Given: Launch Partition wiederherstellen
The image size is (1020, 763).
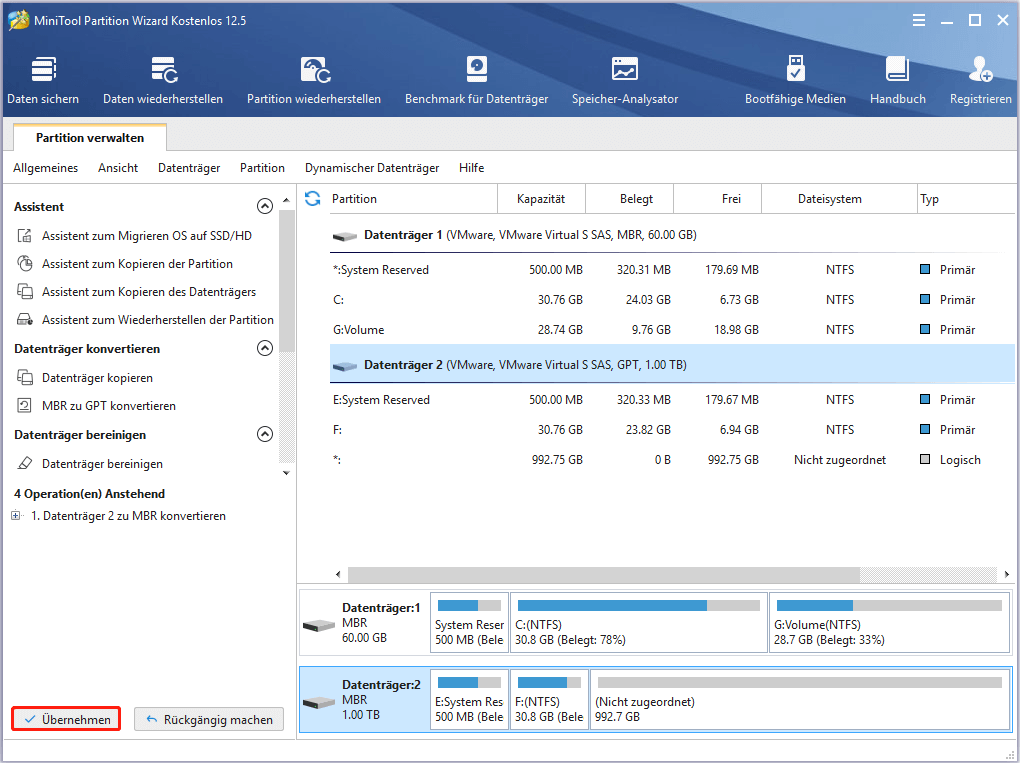Looking at the screenshot, I should (314, 81).
